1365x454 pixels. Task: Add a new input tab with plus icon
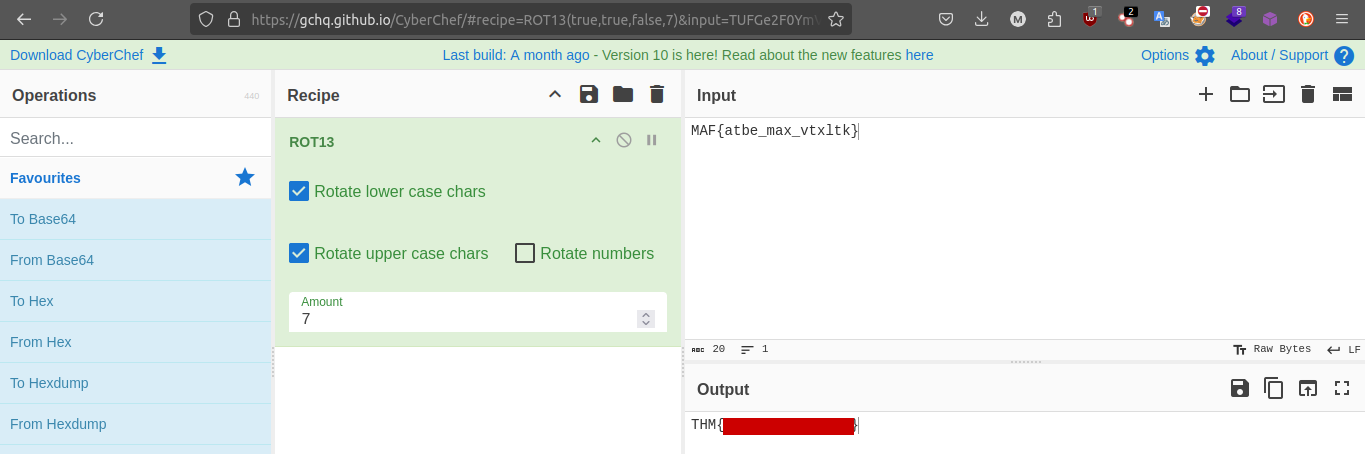click(x=1206, y=95)
